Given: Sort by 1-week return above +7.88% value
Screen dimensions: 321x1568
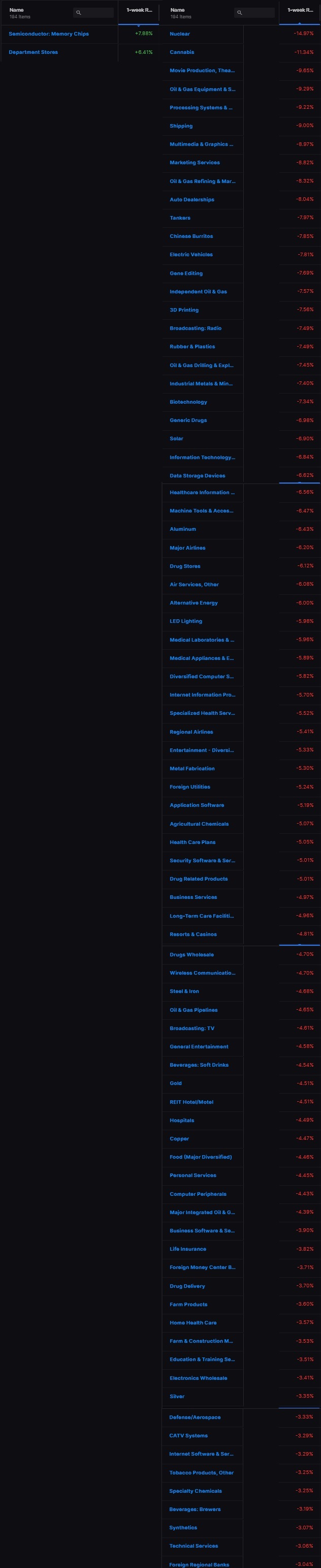Looking at the screenshot, I should (x=139, y=10).
